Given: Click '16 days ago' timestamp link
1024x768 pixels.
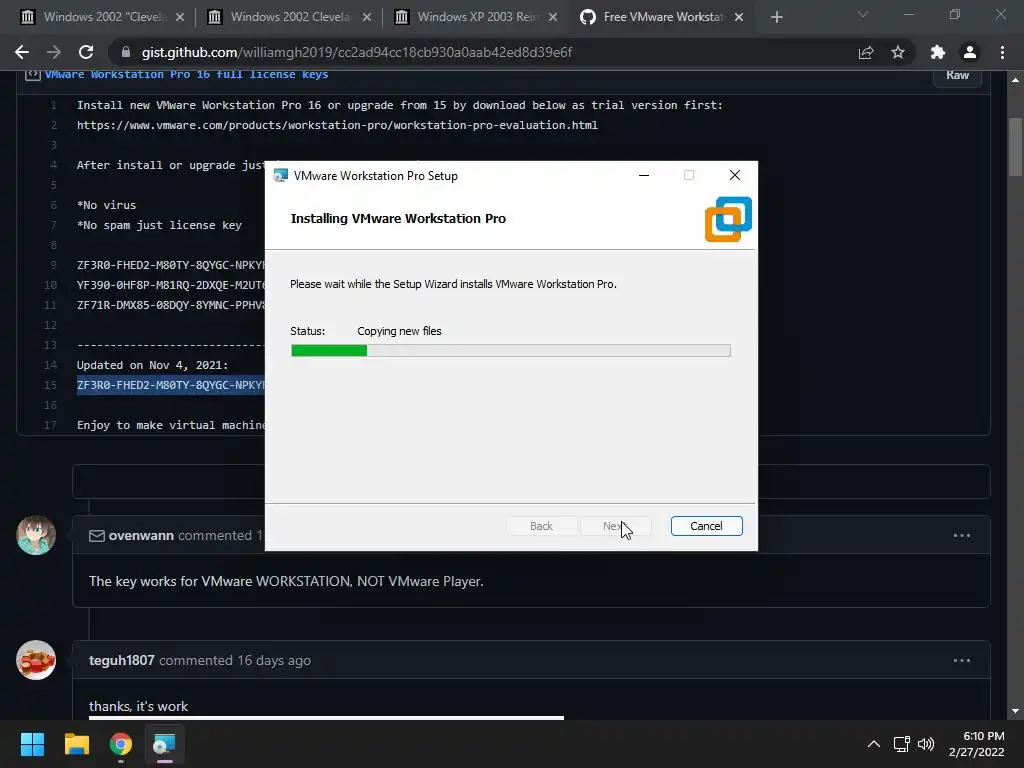Looking at the screenshot, I should 274,660.
